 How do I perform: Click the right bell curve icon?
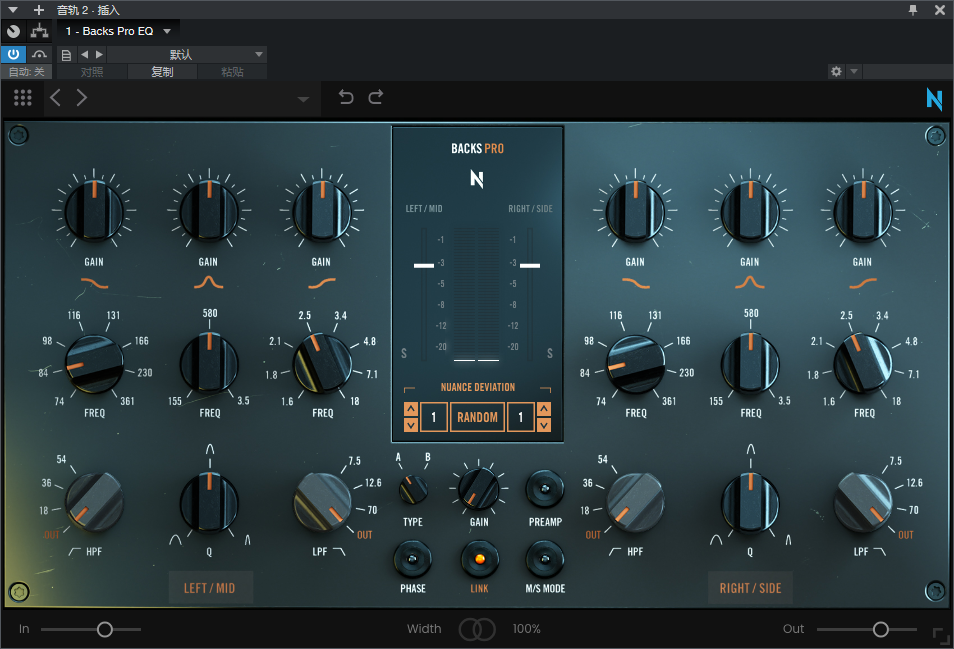pyautogui.click(x=750, y=282)
